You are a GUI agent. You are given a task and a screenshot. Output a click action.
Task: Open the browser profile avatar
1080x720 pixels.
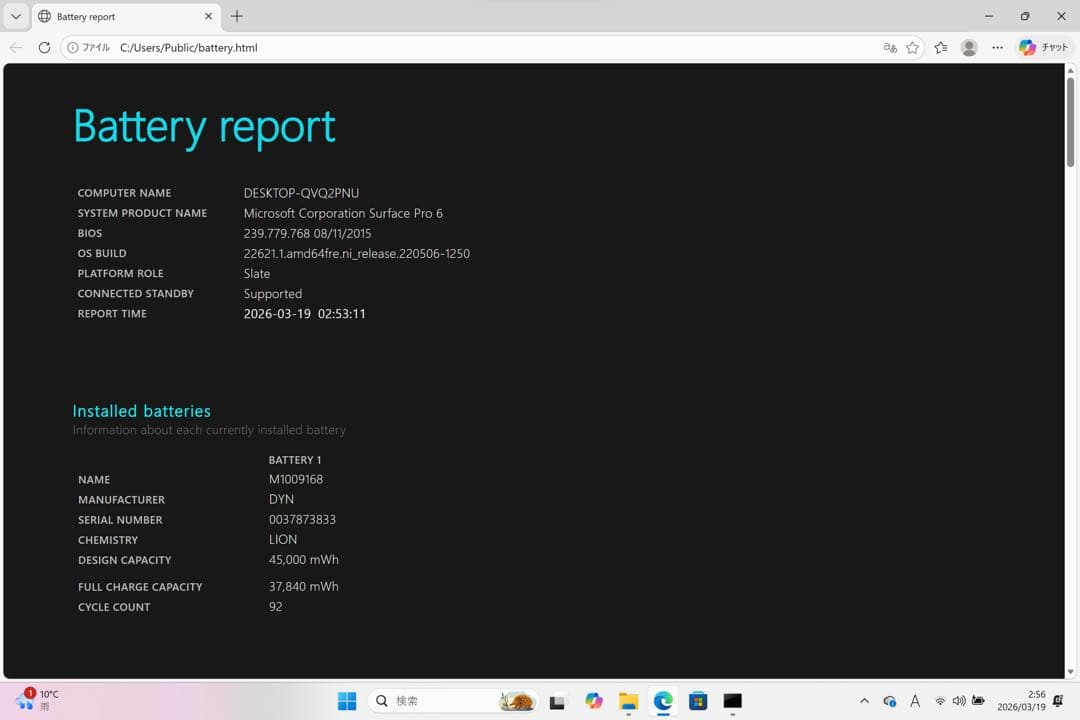click(968, 47)
